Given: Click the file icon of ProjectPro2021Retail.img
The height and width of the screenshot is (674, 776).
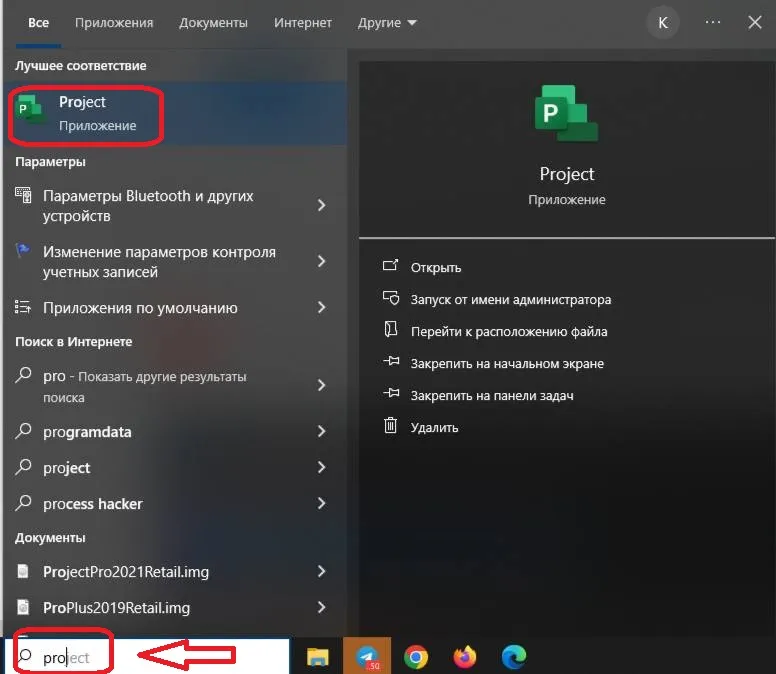Looking at the screenshot, I should [23, 571].
